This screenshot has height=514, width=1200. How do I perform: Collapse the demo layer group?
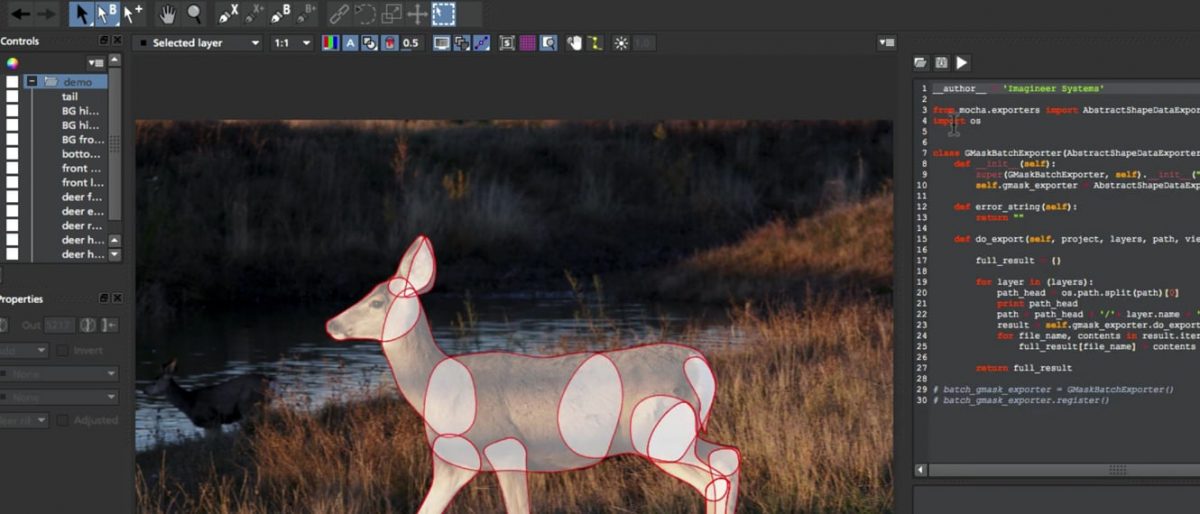click(33, 82)
